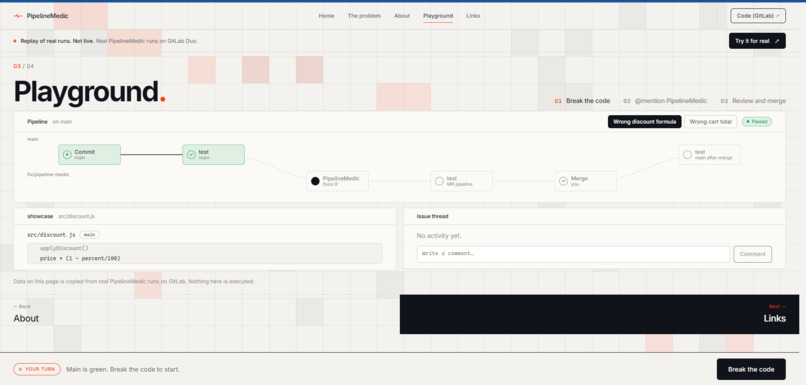The image size is (806, 385).
Task: Click the PipelineMedic pulse logo icon
Action: point(17,16)
